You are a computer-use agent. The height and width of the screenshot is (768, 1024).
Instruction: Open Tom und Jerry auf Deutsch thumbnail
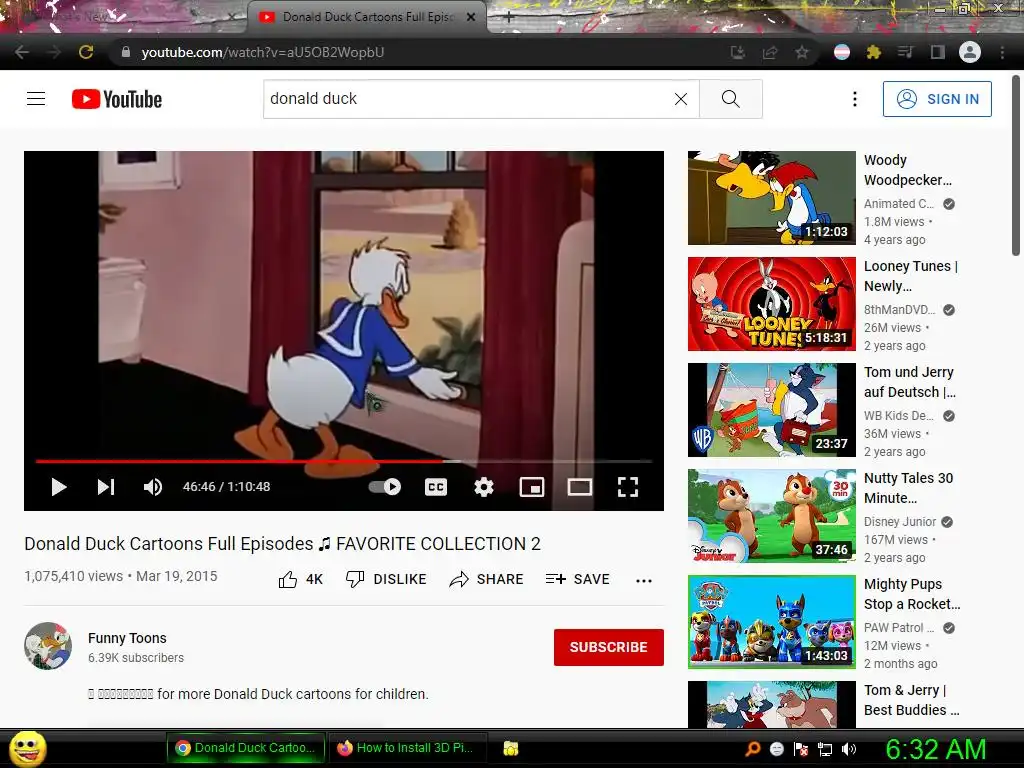tap(771, 409)
